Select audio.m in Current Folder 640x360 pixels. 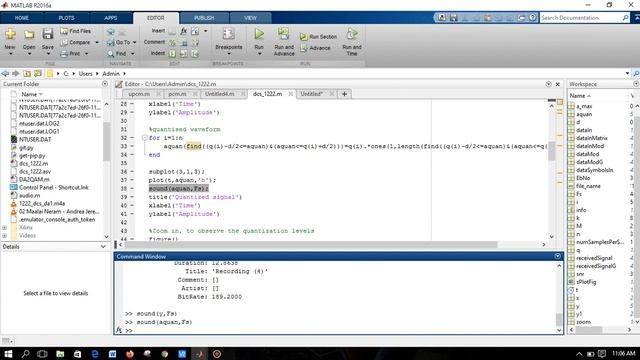tap(29, 196)
